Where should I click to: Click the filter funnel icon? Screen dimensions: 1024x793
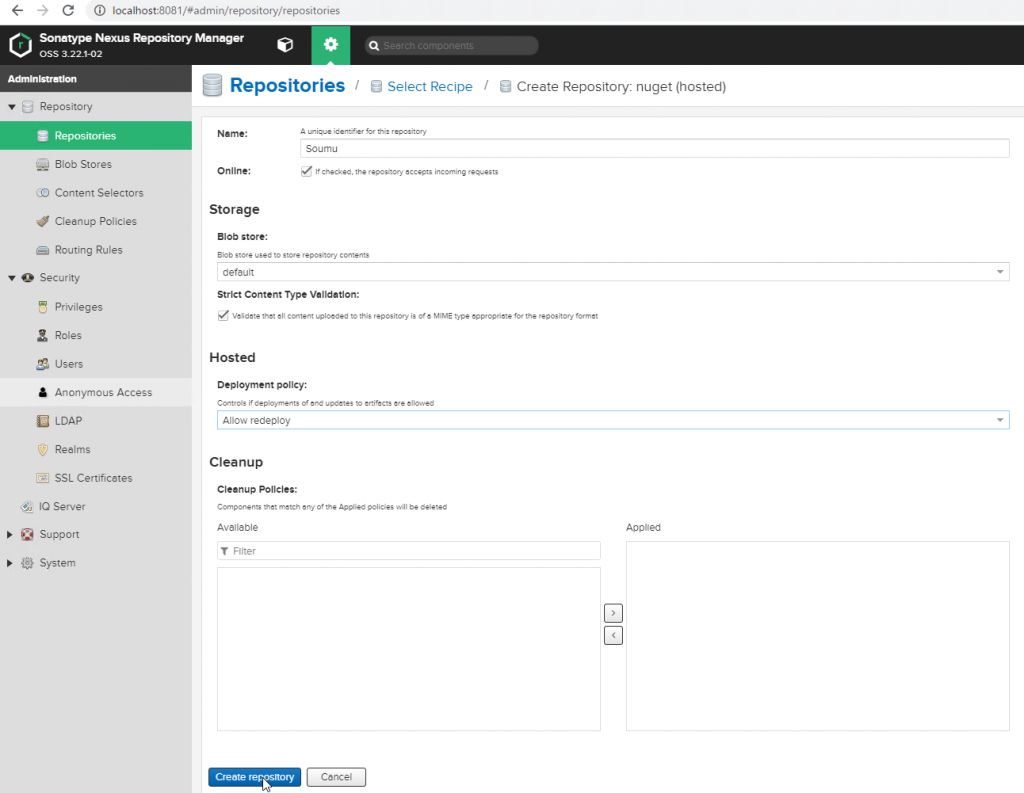pyautogui.click(x=225, y=551)
